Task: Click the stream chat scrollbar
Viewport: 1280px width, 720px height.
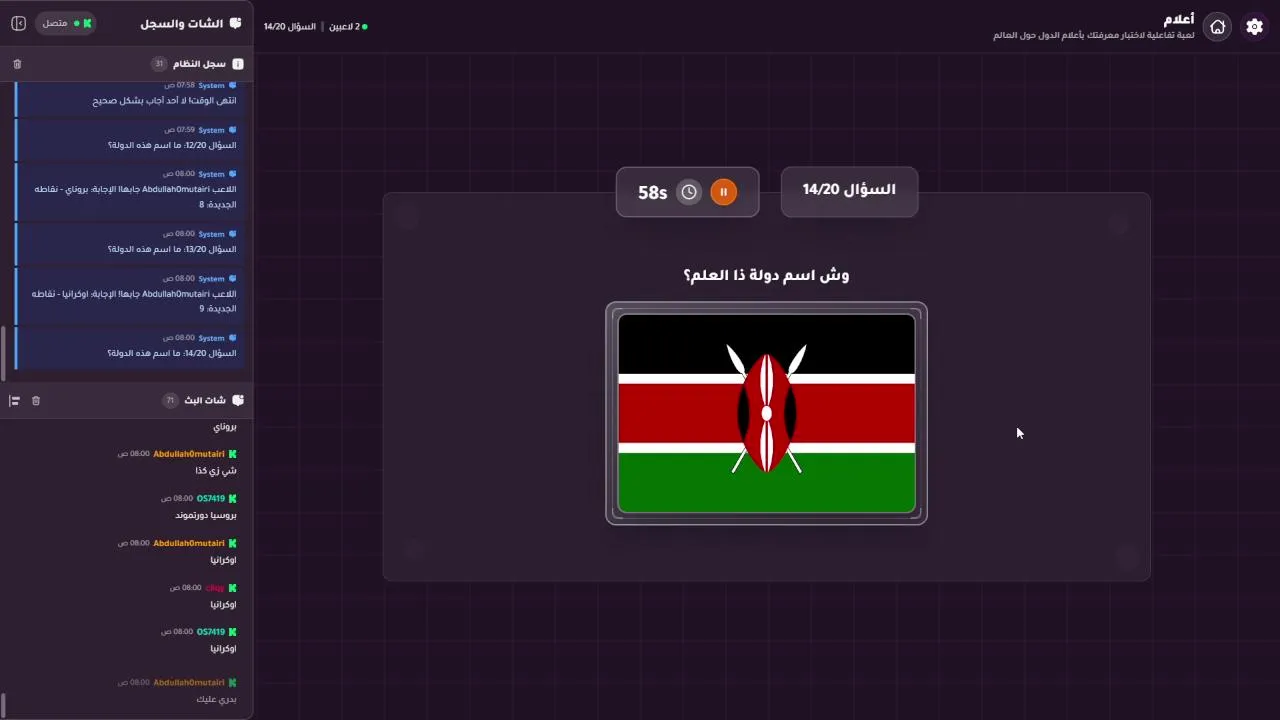Action: click(3, 704)
